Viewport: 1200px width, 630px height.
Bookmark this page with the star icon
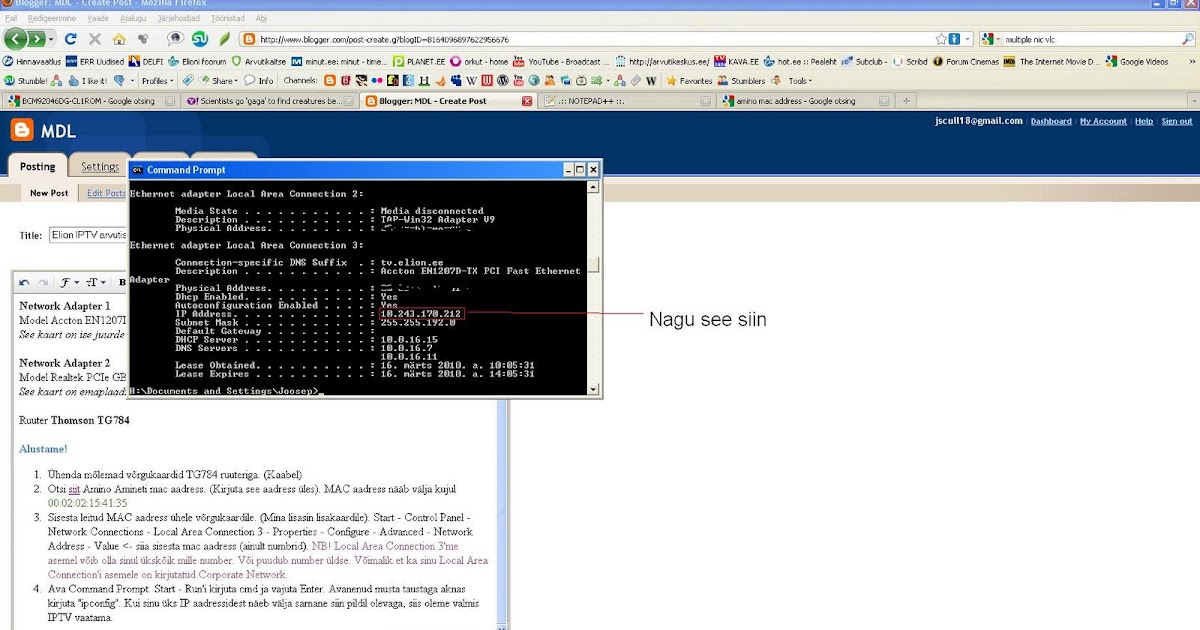pos(941,39)
